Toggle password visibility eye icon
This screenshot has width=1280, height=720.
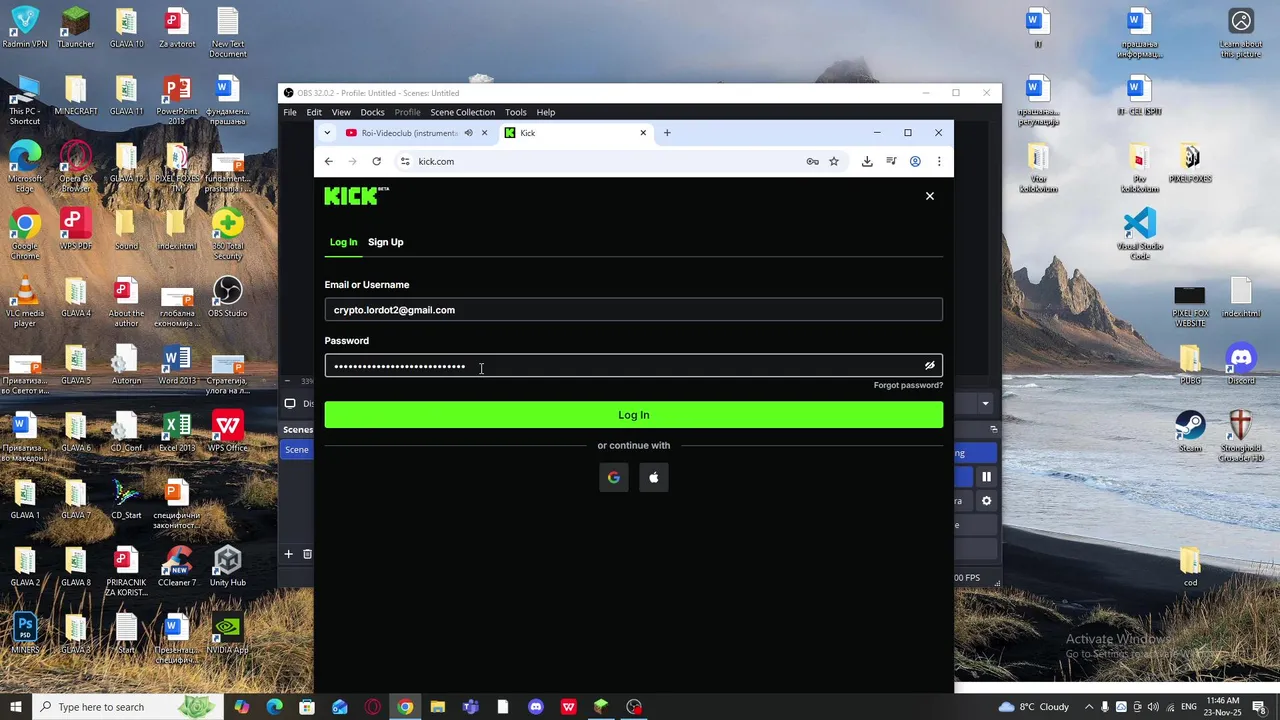[x=930, y=366]
